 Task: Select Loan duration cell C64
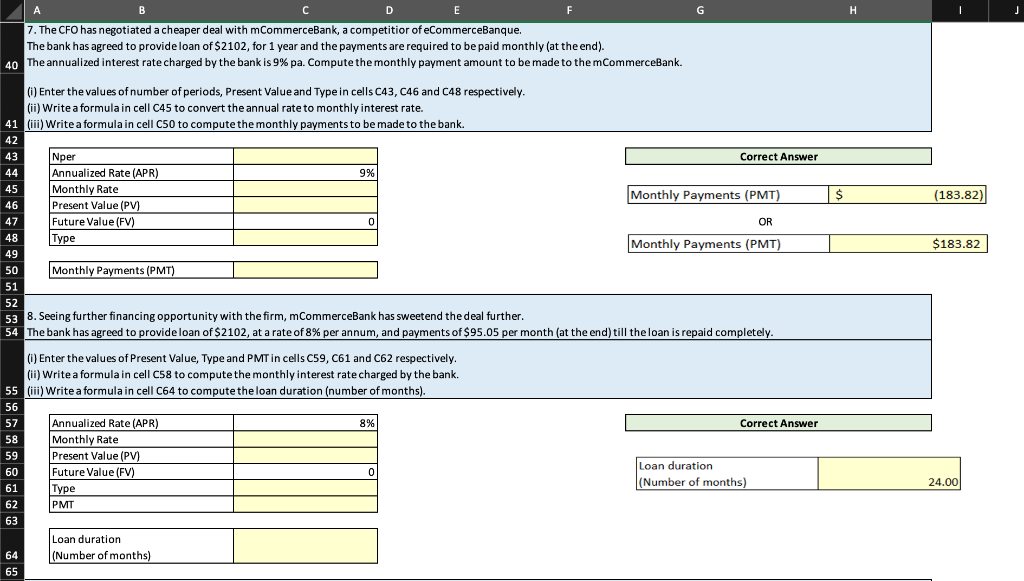pyautogui.click(x=305, y=546)
